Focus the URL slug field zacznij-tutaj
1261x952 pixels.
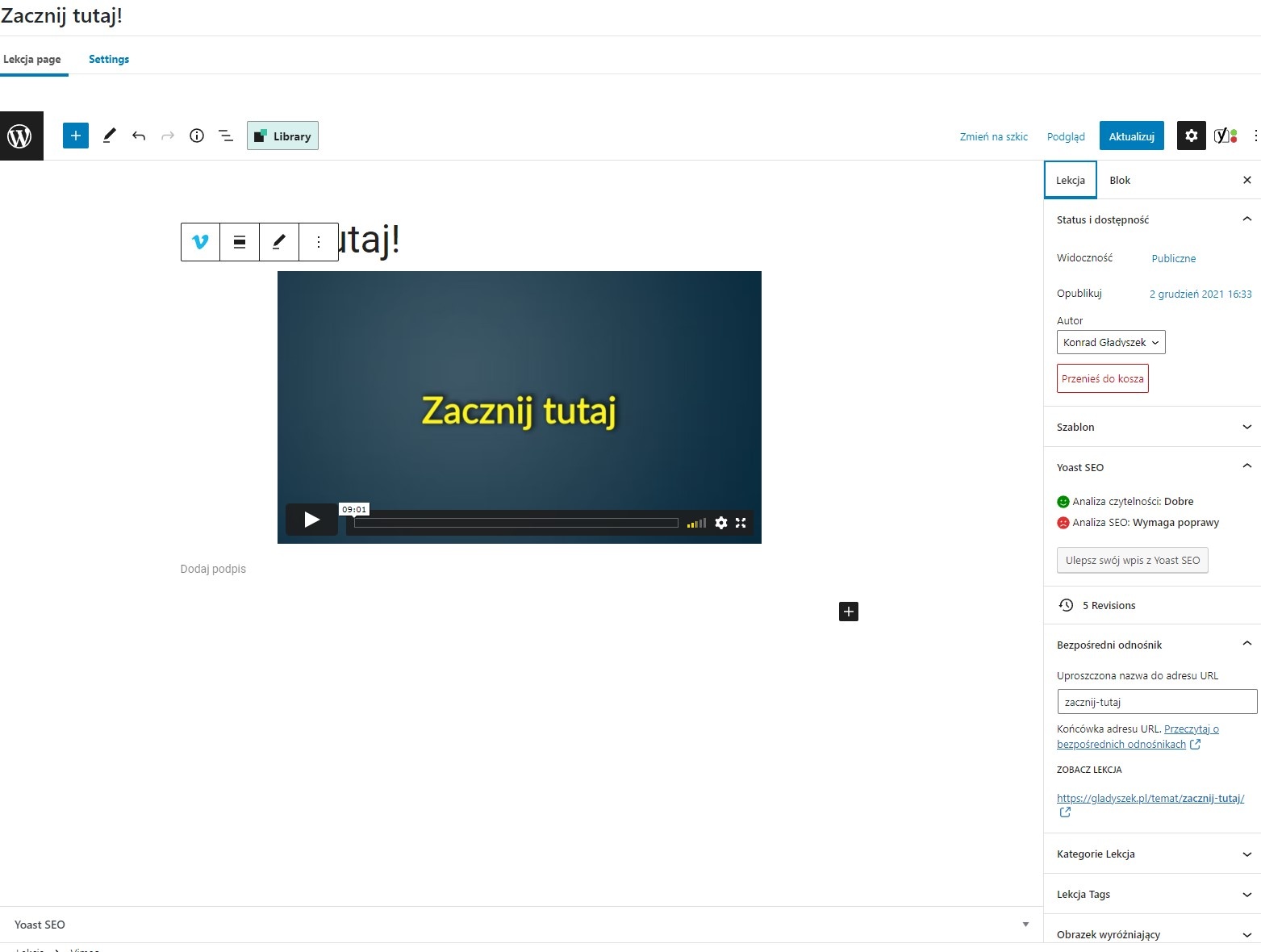click(x=1157, y=702)
